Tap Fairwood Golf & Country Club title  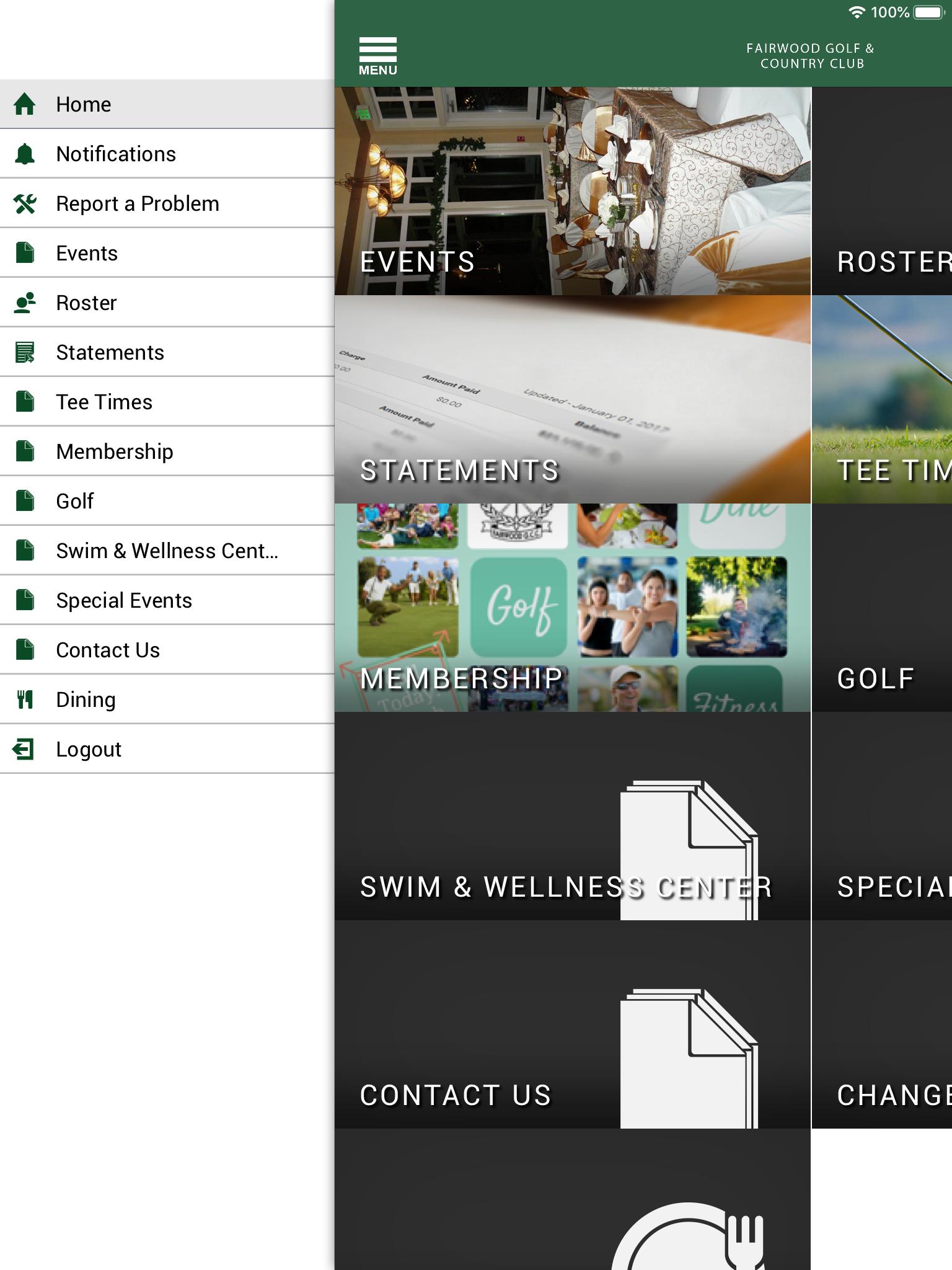[811, 56]
